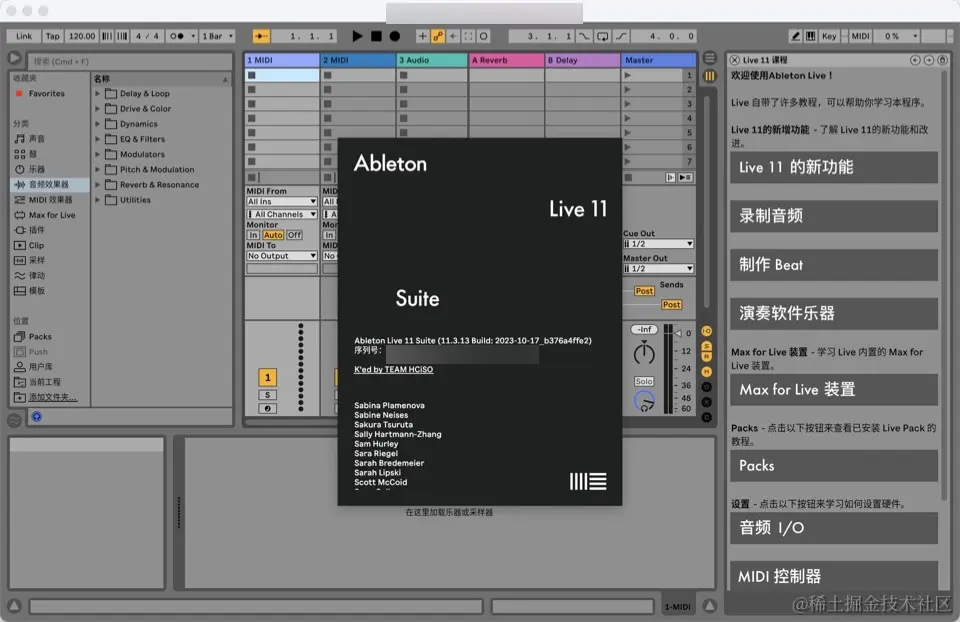Open the Cue Out dropdown
The height and width of the screenshot is (622, 960).
pyautogui.click(x=658, y=244)
